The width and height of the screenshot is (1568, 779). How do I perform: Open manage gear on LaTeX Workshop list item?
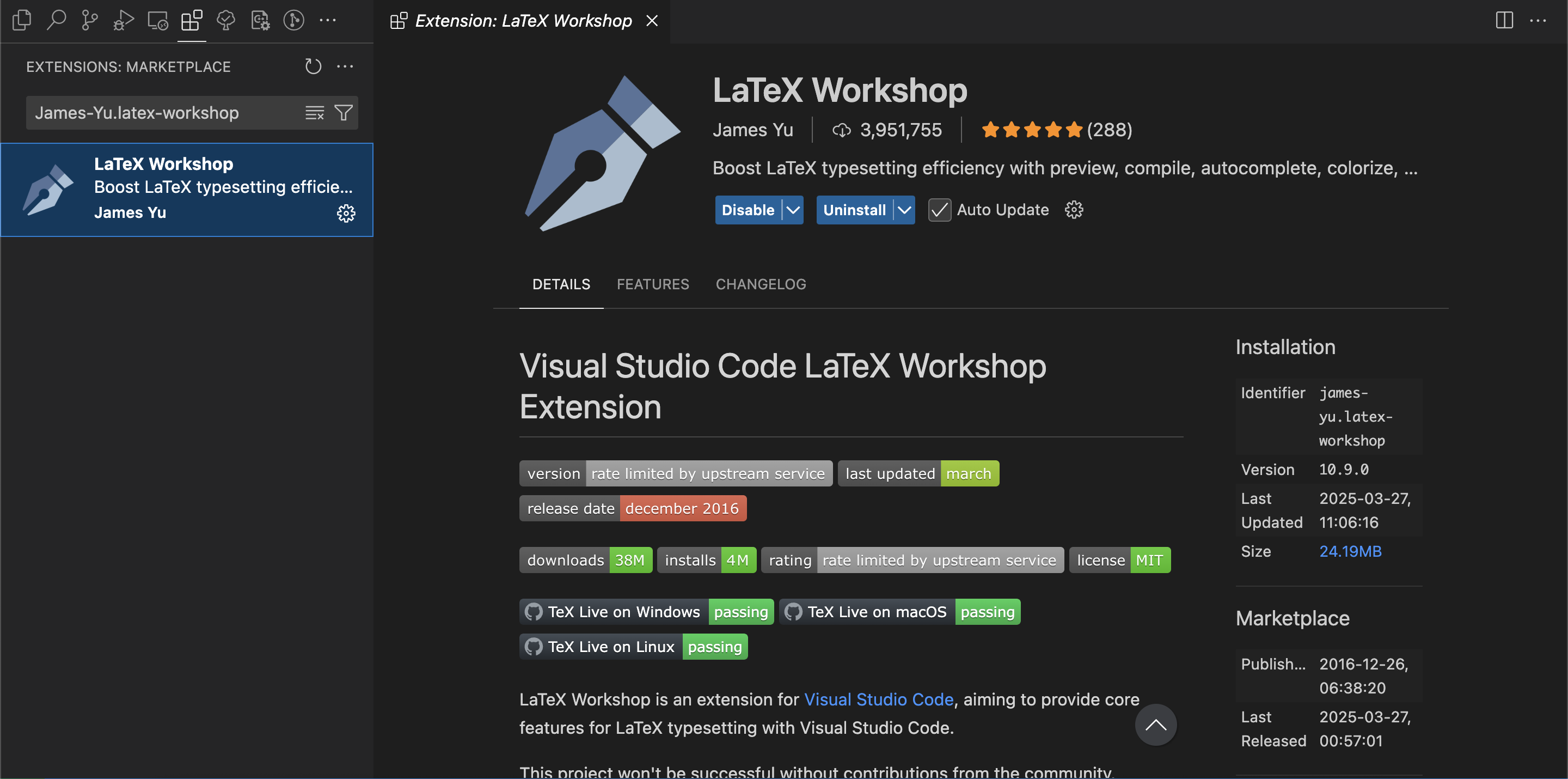(x=346, y=213)
